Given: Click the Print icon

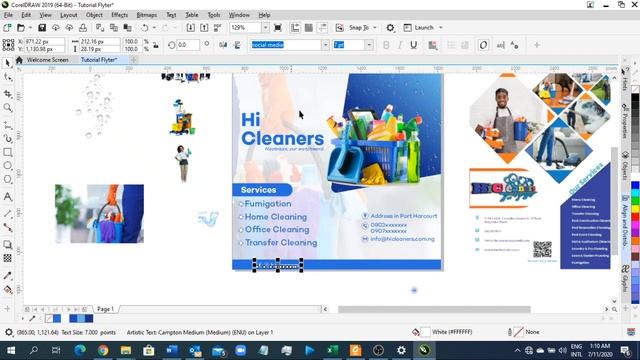Looking at the screenshot, I should click(x=83, y=28).
